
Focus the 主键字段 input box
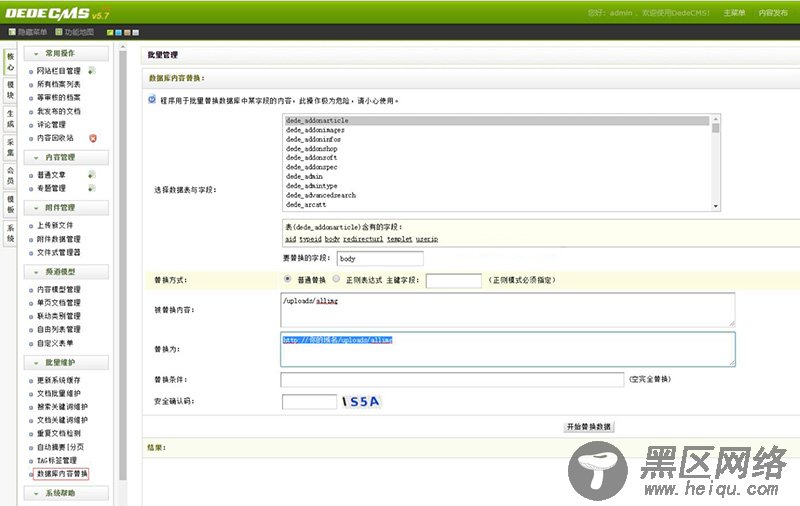(454, 280)
